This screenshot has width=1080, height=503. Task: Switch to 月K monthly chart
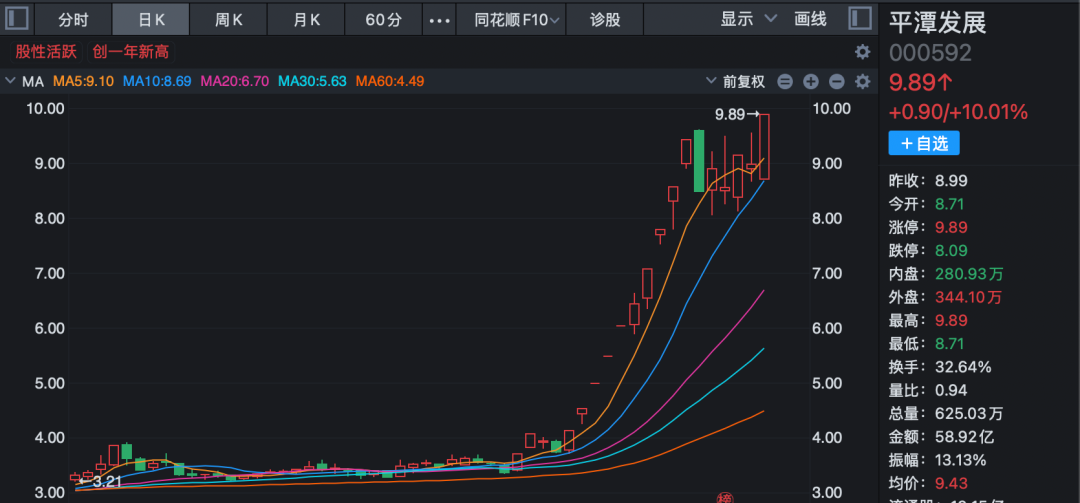click(x=307, y=20)
